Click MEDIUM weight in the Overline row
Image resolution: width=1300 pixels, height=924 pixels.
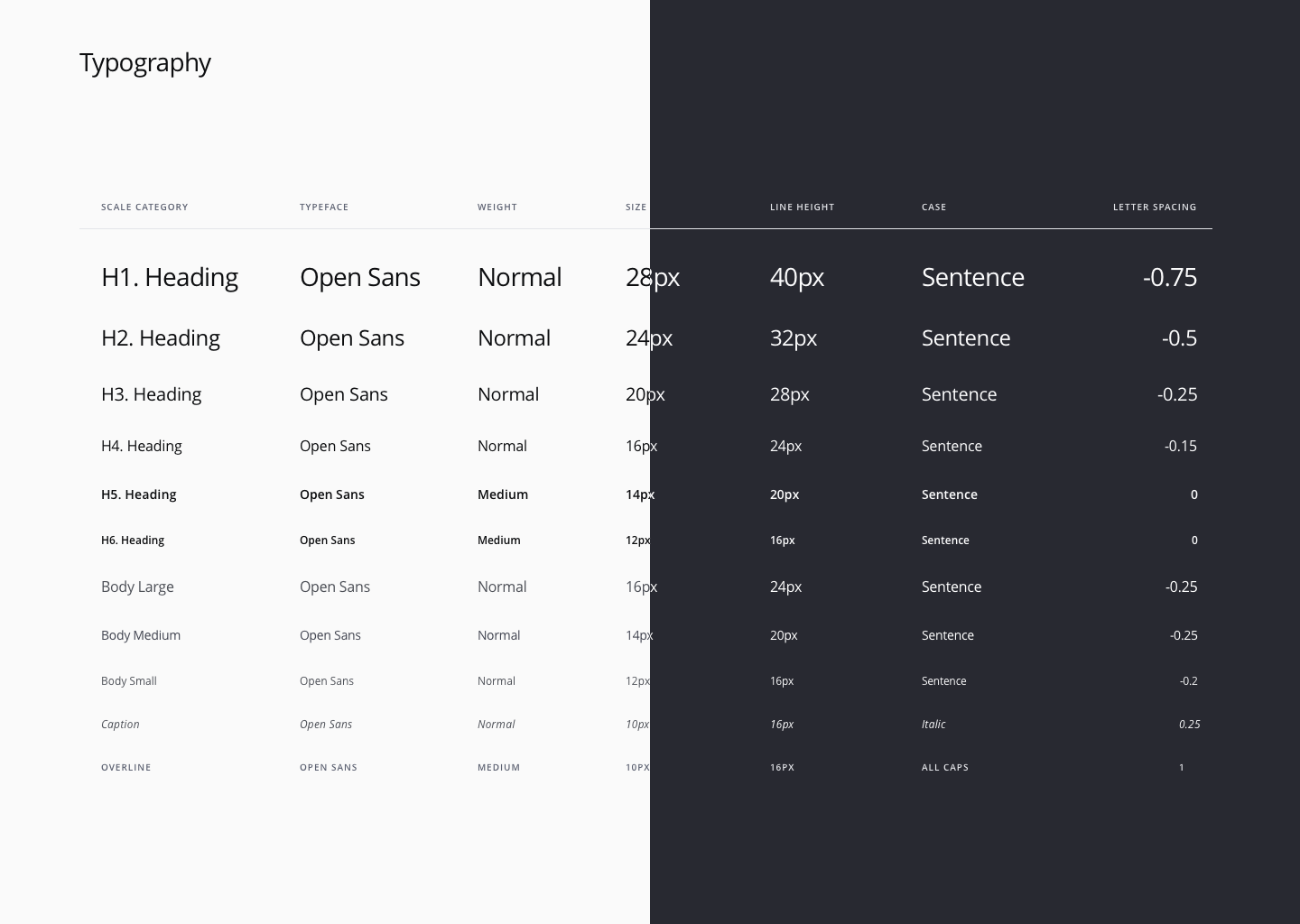499,767
